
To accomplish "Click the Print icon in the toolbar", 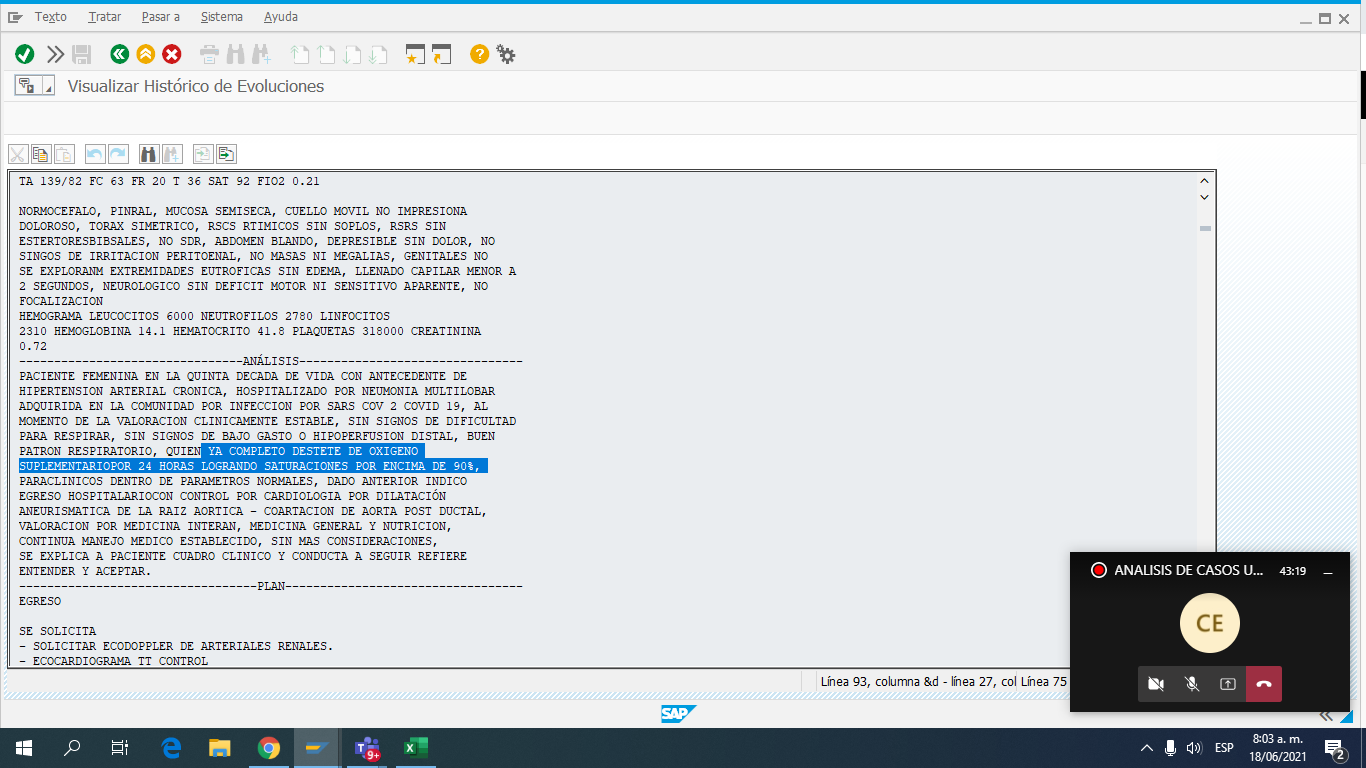I will tap(209, 54).
